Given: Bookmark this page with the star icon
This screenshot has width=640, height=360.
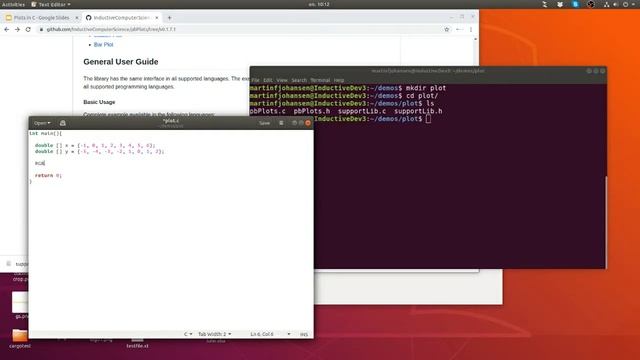Looking at the screenshot, I should [447, 29].
